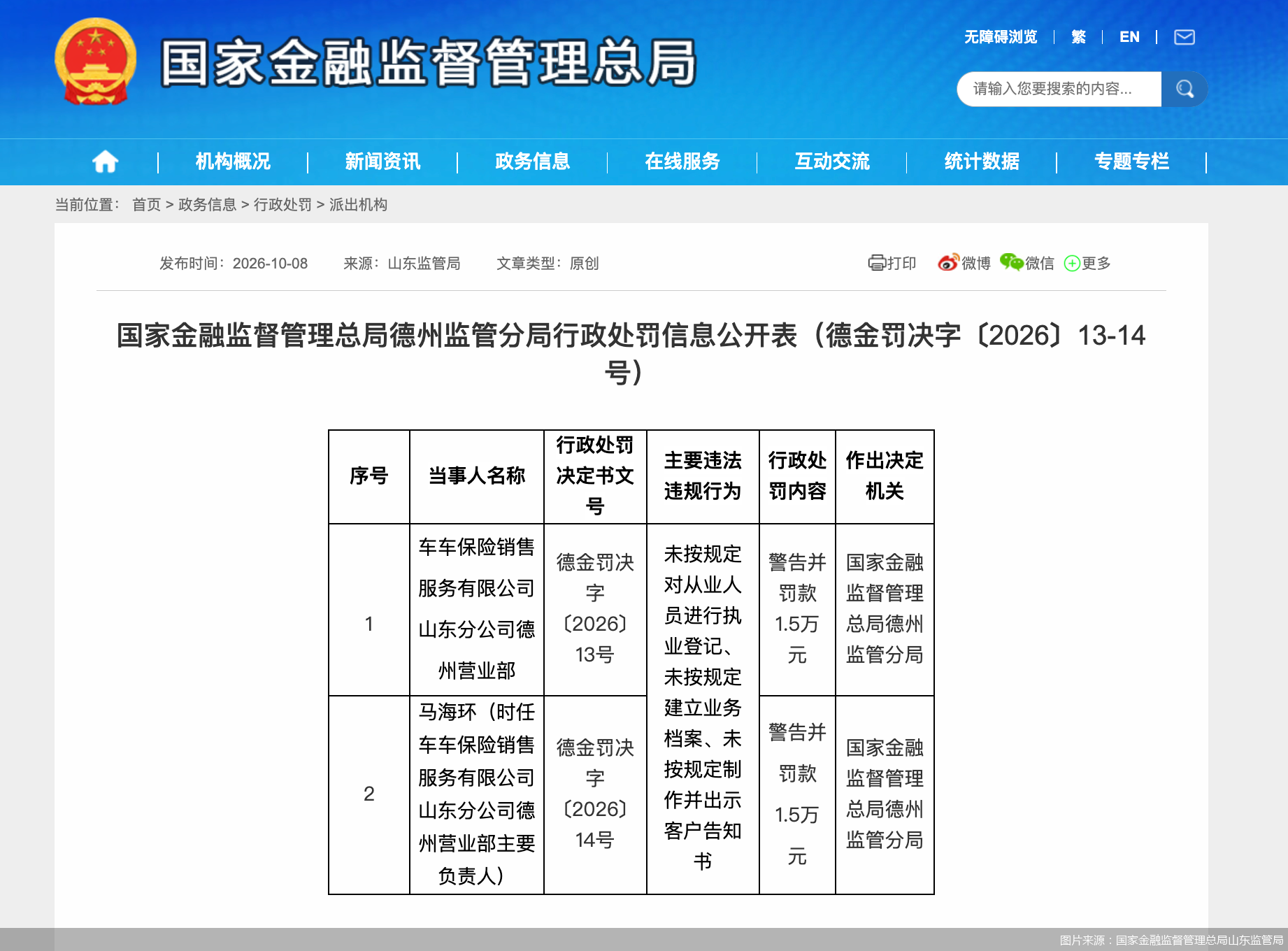Focus the site search input field
Viewport: 1288px width, 951px height.
pyautogui.click(x=1059, y=89)
